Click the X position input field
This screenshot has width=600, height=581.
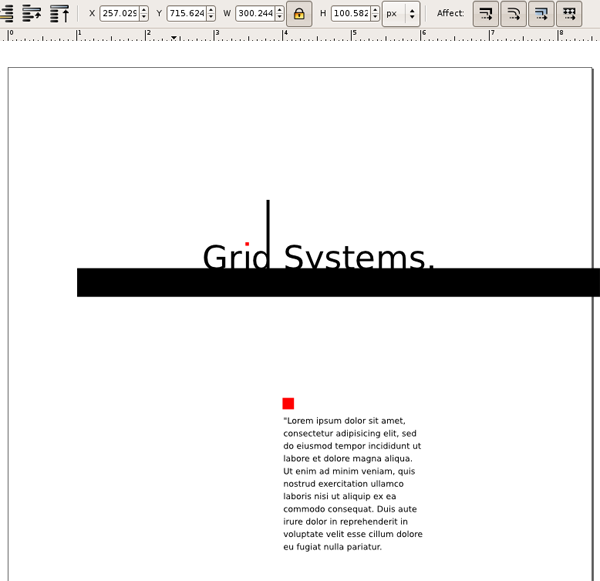click(118, 14)
